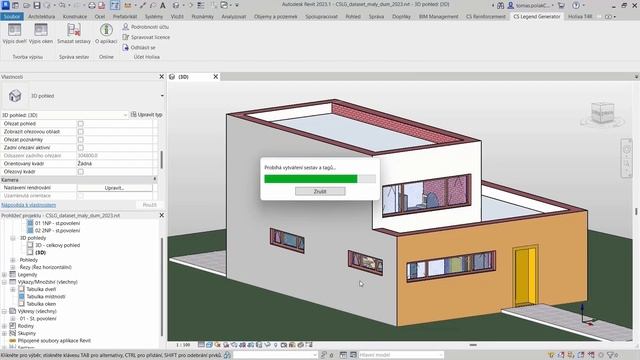Screen dimensions: 640x360
Task: Expand the Pohledy tree node
Action: point(13,260)
